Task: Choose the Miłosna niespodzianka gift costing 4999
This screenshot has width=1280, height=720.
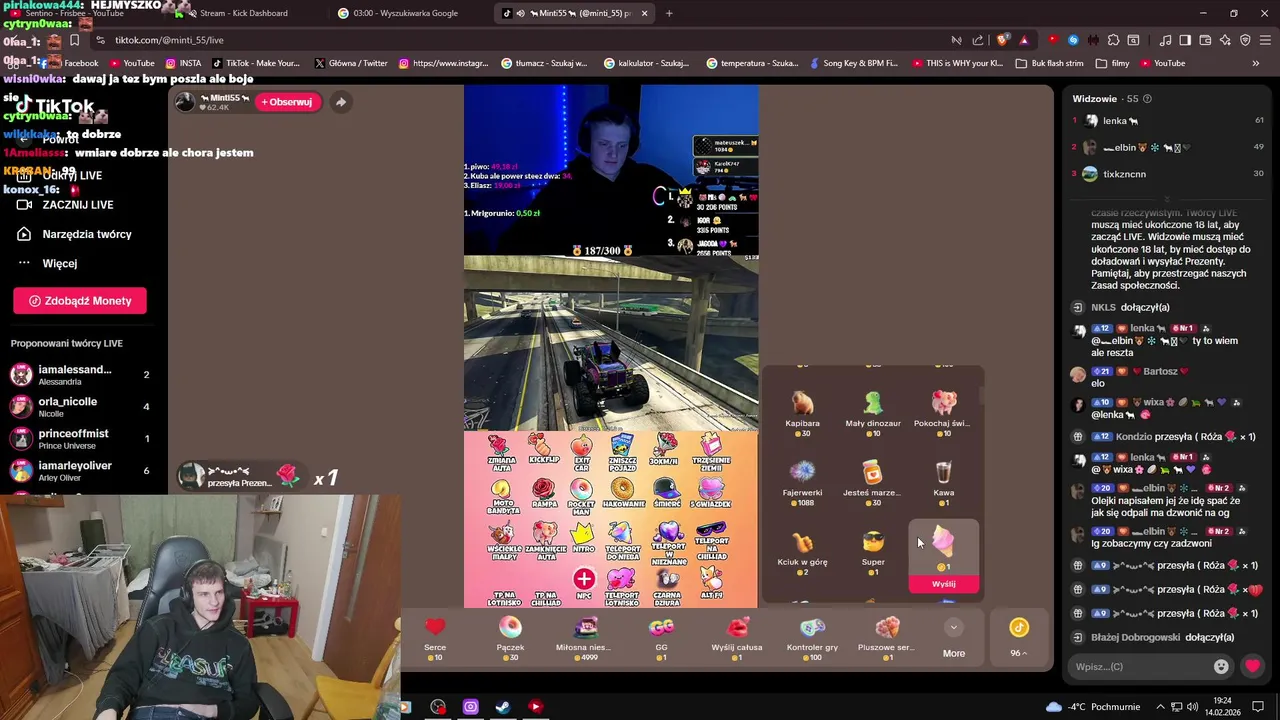Action: coord(585,637)
